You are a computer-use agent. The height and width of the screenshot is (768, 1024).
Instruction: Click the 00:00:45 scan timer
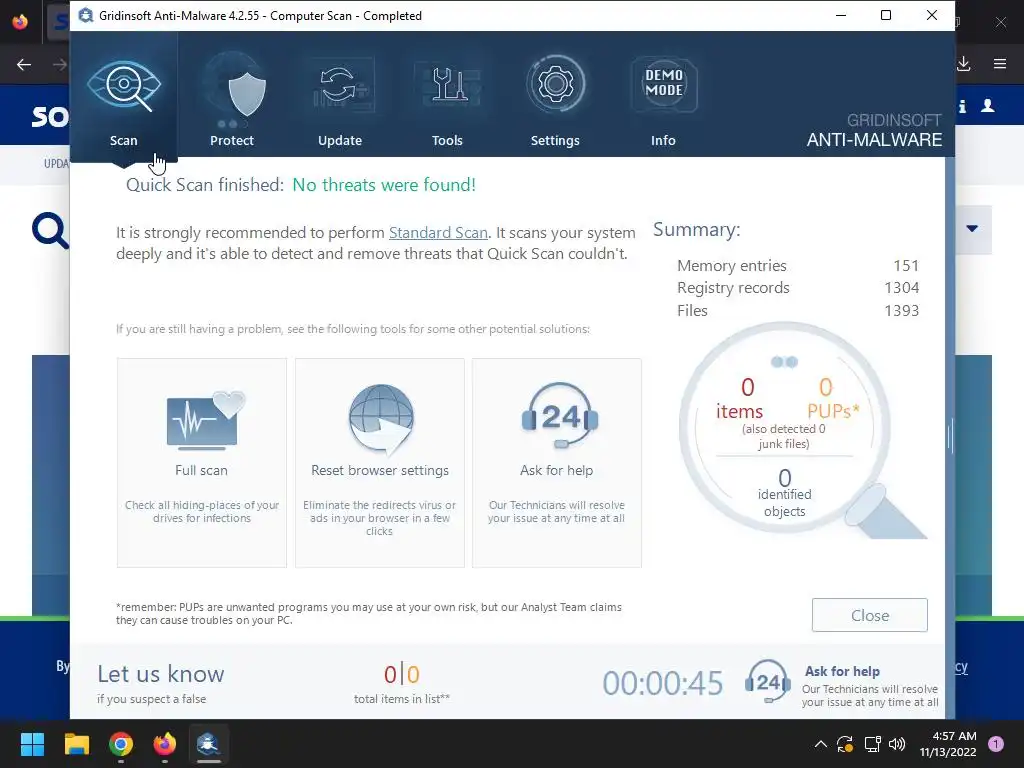[662, 683]
